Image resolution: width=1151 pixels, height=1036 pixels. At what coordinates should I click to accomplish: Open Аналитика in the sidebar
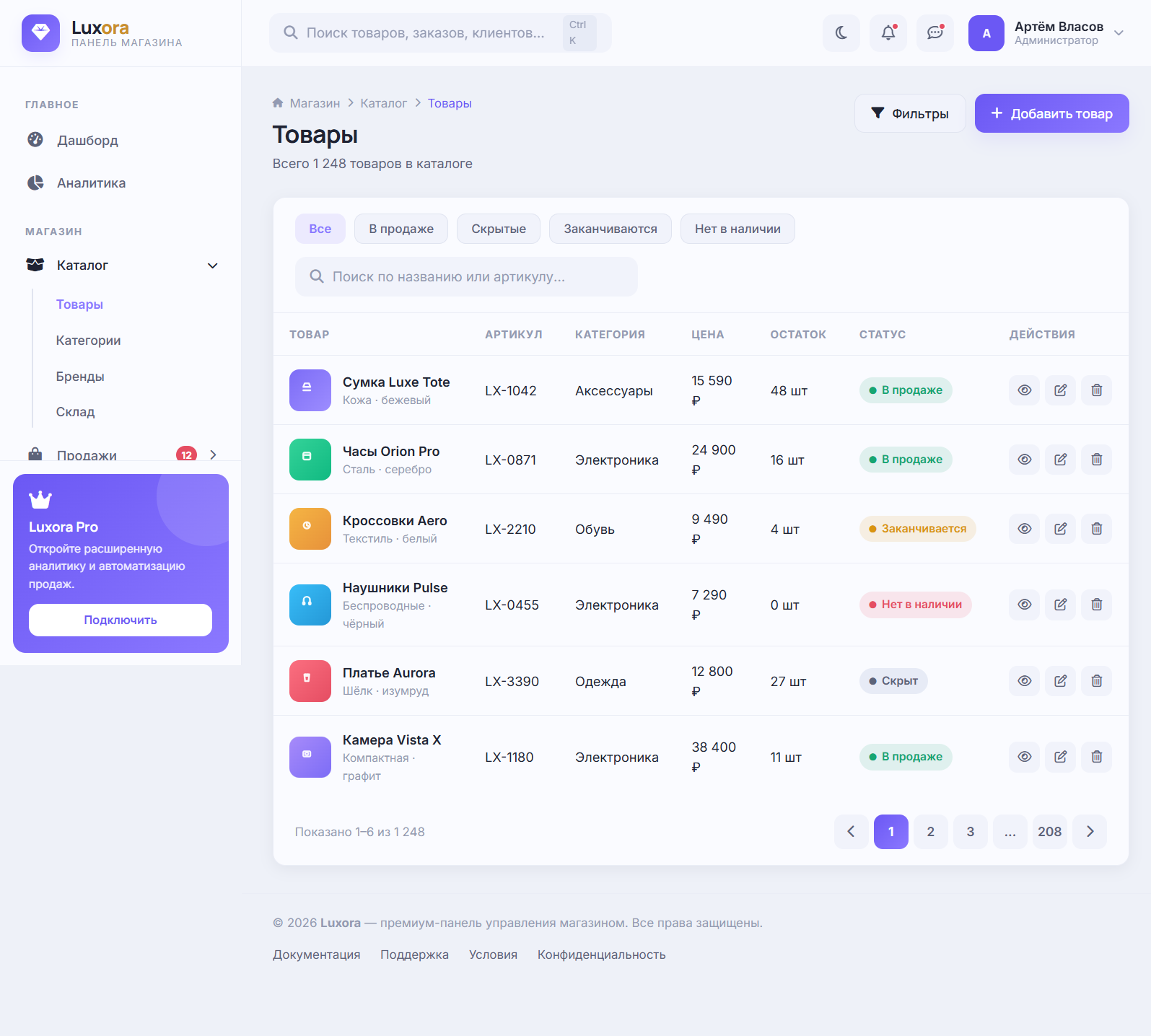tap(121, 183)
